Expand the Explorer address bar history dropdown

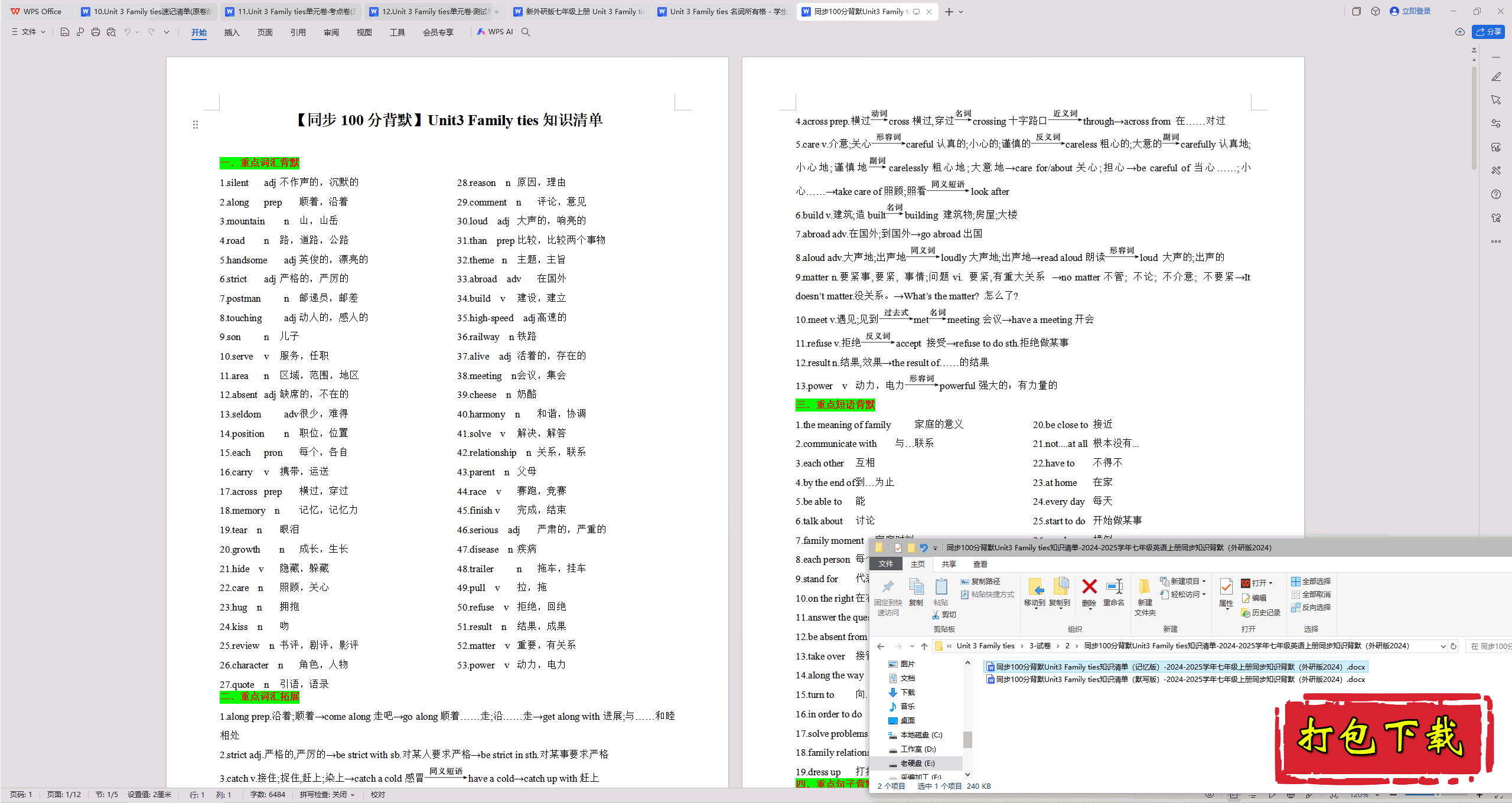point(1443,646)
